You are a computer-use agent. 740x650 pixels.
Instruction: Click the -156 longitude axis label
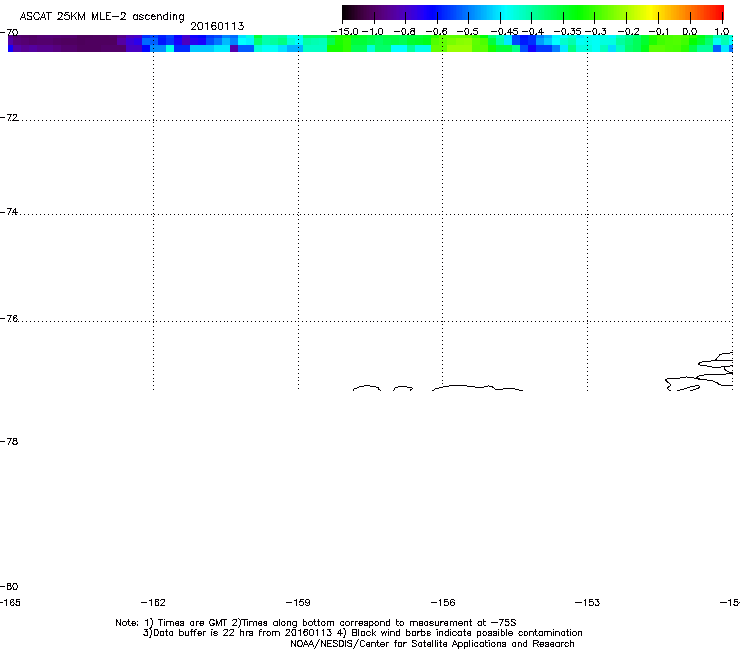point(443,602)
